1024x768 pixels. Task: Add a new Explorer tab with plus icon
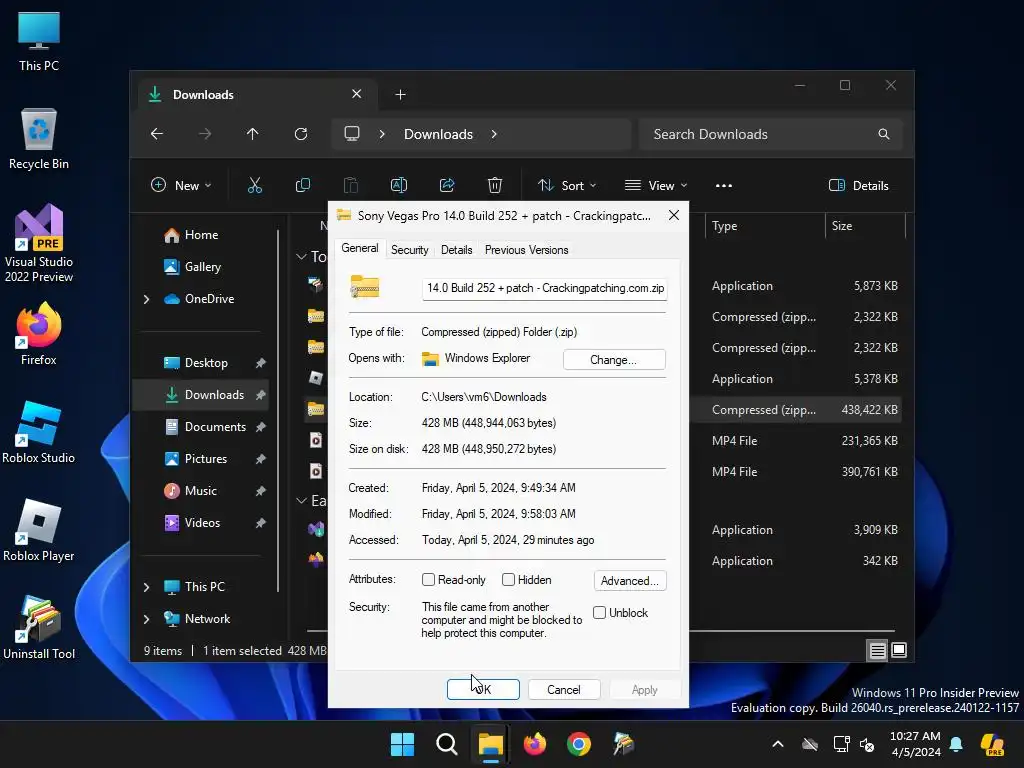coord(400,95)
